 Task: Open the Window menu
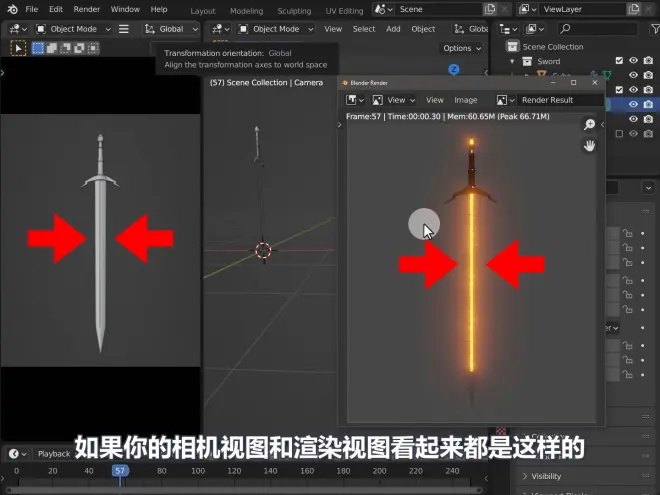125,9
